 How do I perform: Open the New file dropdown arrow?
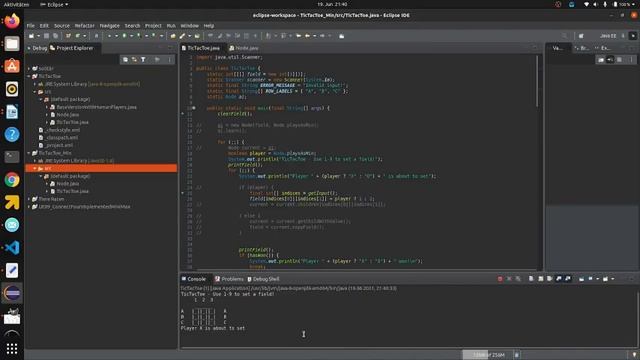coord(38,36)
